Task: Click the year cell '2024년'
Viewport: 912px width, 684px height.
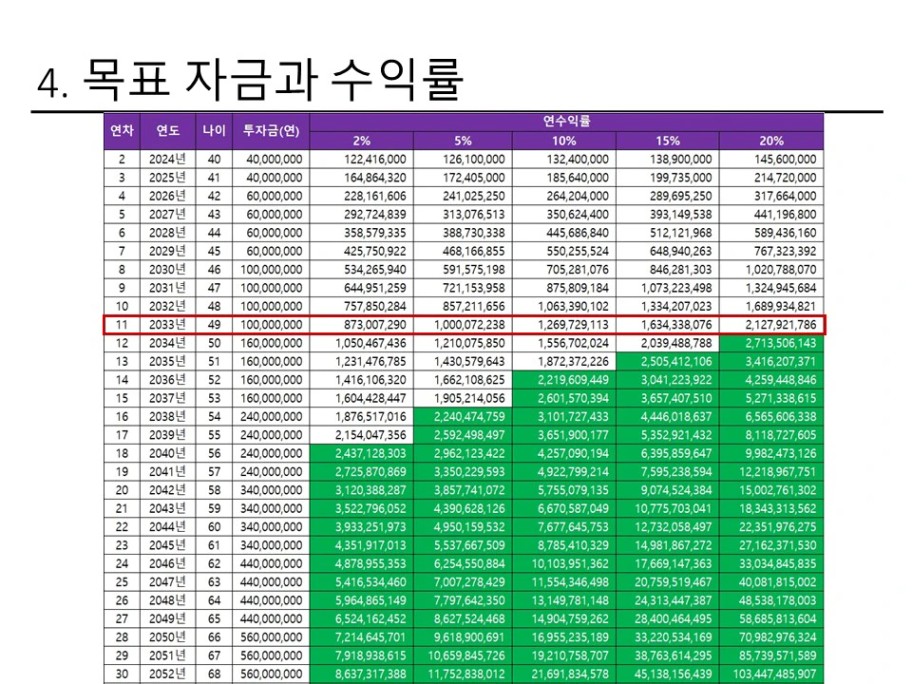Action: click(x=168, y=159)
